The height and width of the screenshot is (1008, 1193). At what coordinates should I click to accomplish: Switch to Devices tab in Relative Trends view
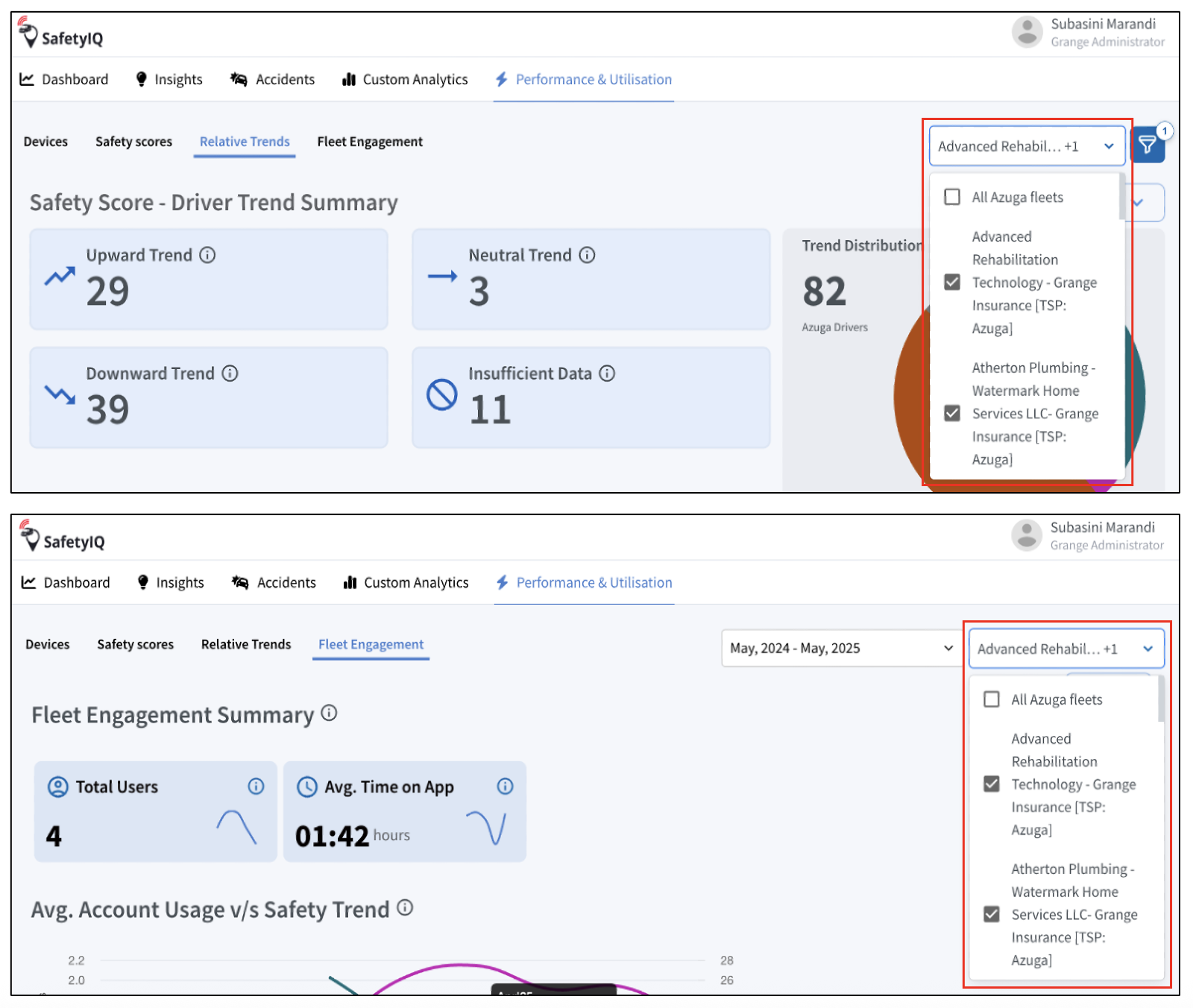pos(45,142)
